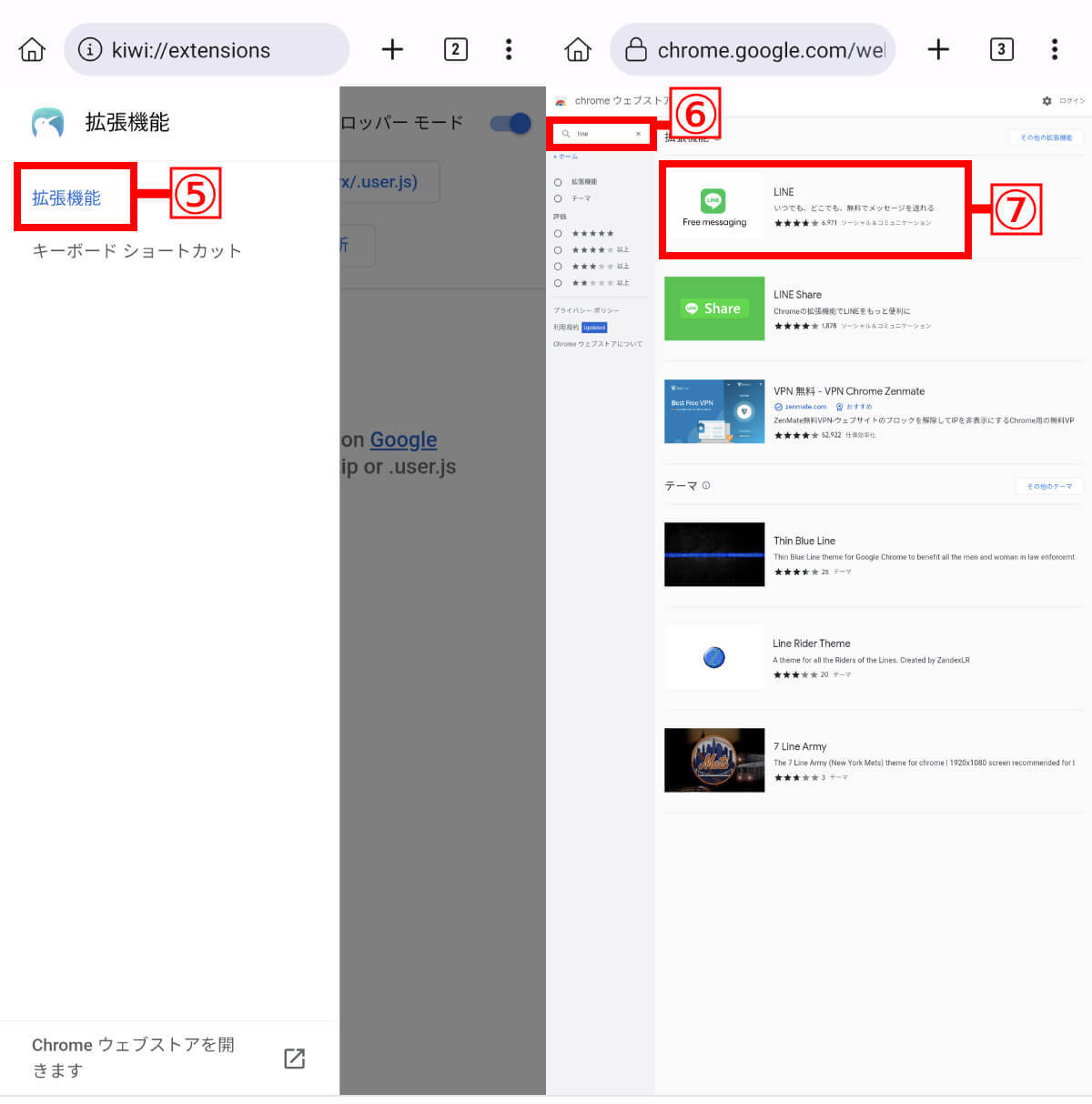
Task: Click the Kiwi bird logo in the drawer
Action: [x=47, y=123]
